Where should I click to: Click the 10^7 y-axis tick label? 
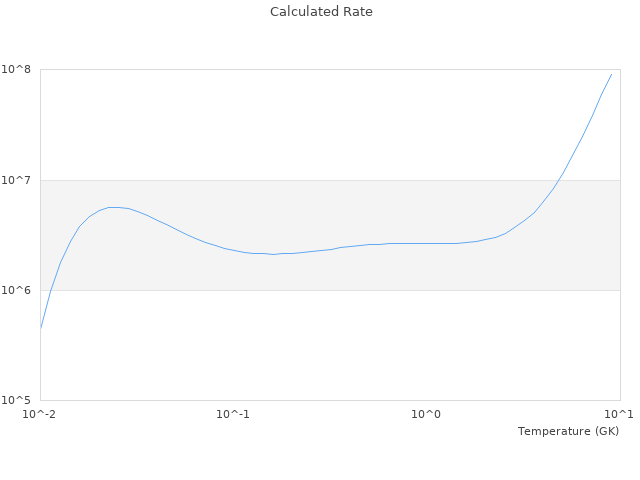click(18, 180)
